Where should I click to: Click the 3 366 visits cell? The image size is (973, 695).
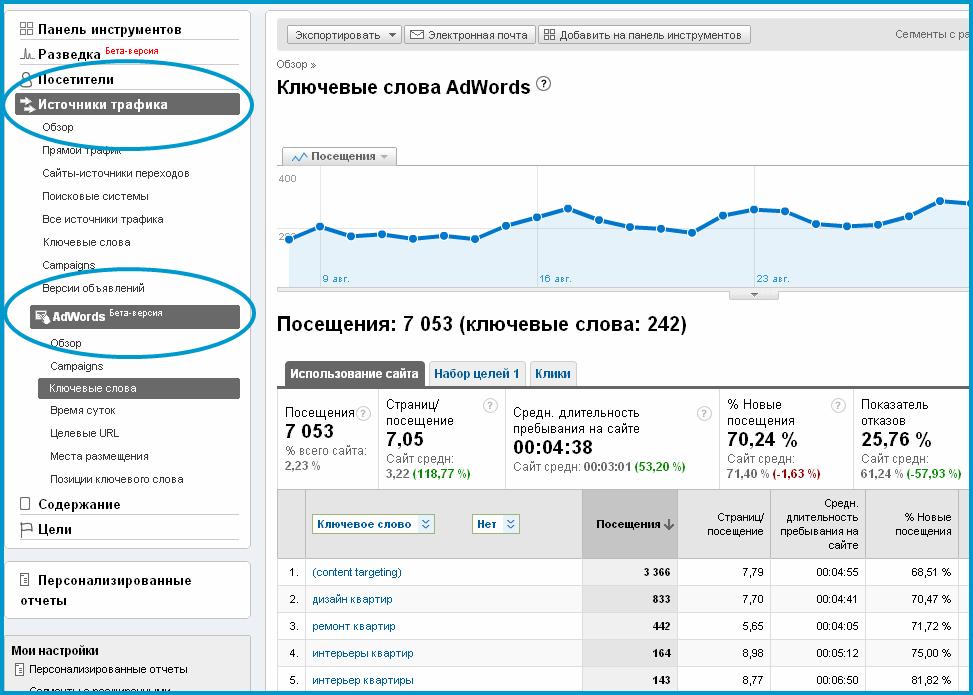tap(630, 572)
